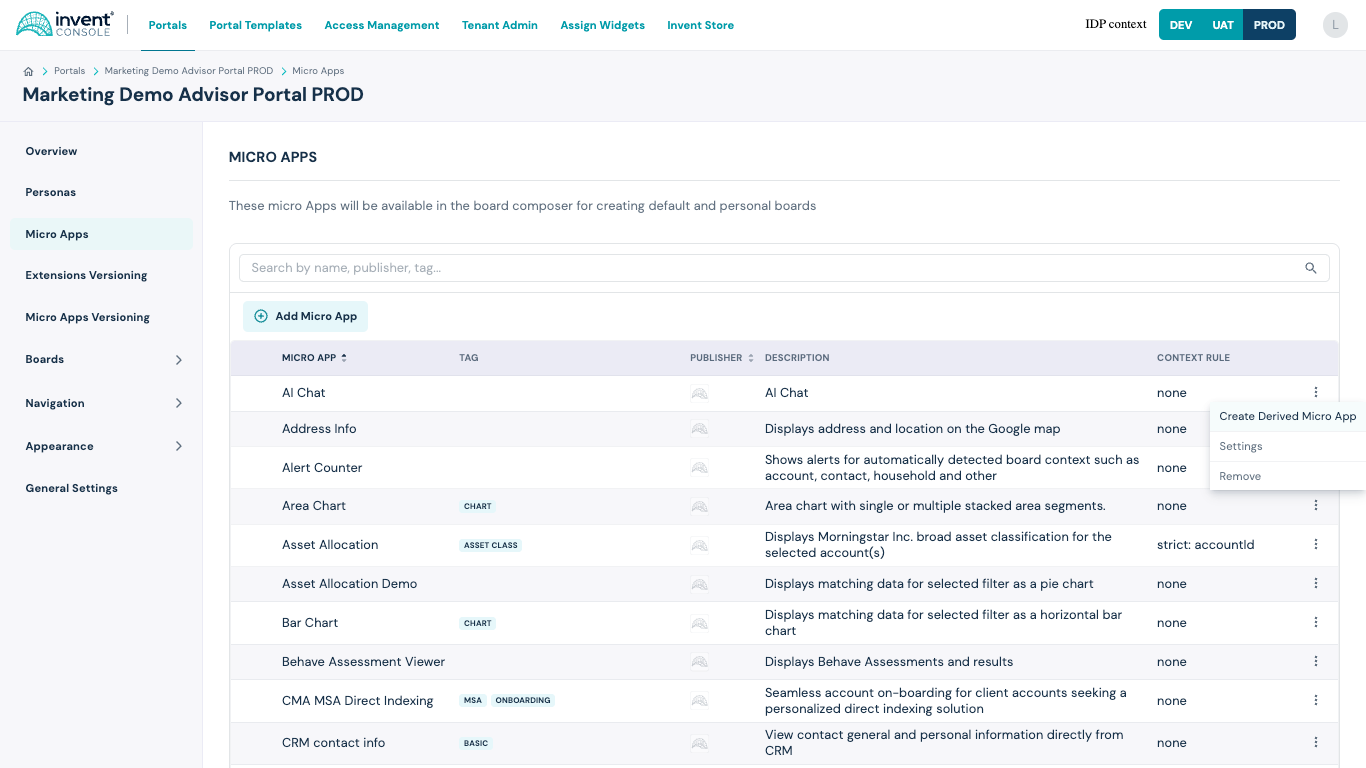Open the kebab menu for Area Chart

(1316, 505)
